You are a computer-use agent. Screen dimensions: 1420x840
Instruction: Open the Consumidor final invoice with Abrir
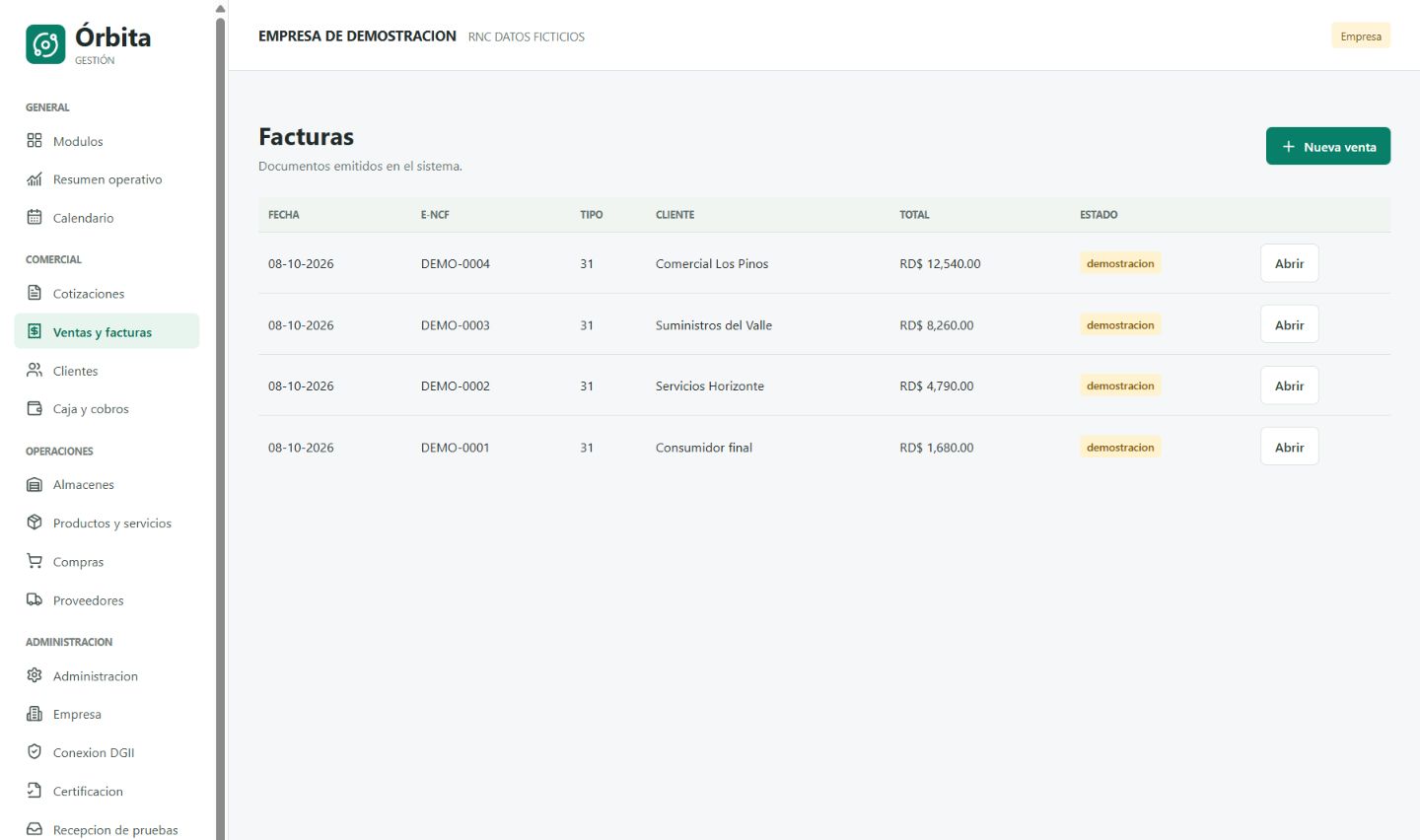coord(1289,447)
